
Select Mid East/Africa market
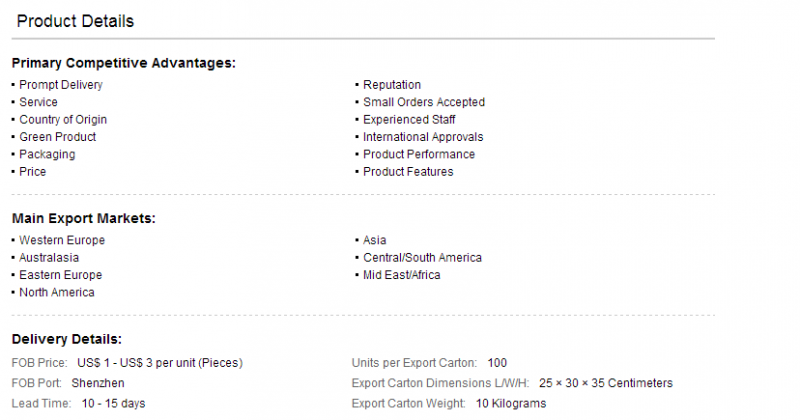coord(402,275)
